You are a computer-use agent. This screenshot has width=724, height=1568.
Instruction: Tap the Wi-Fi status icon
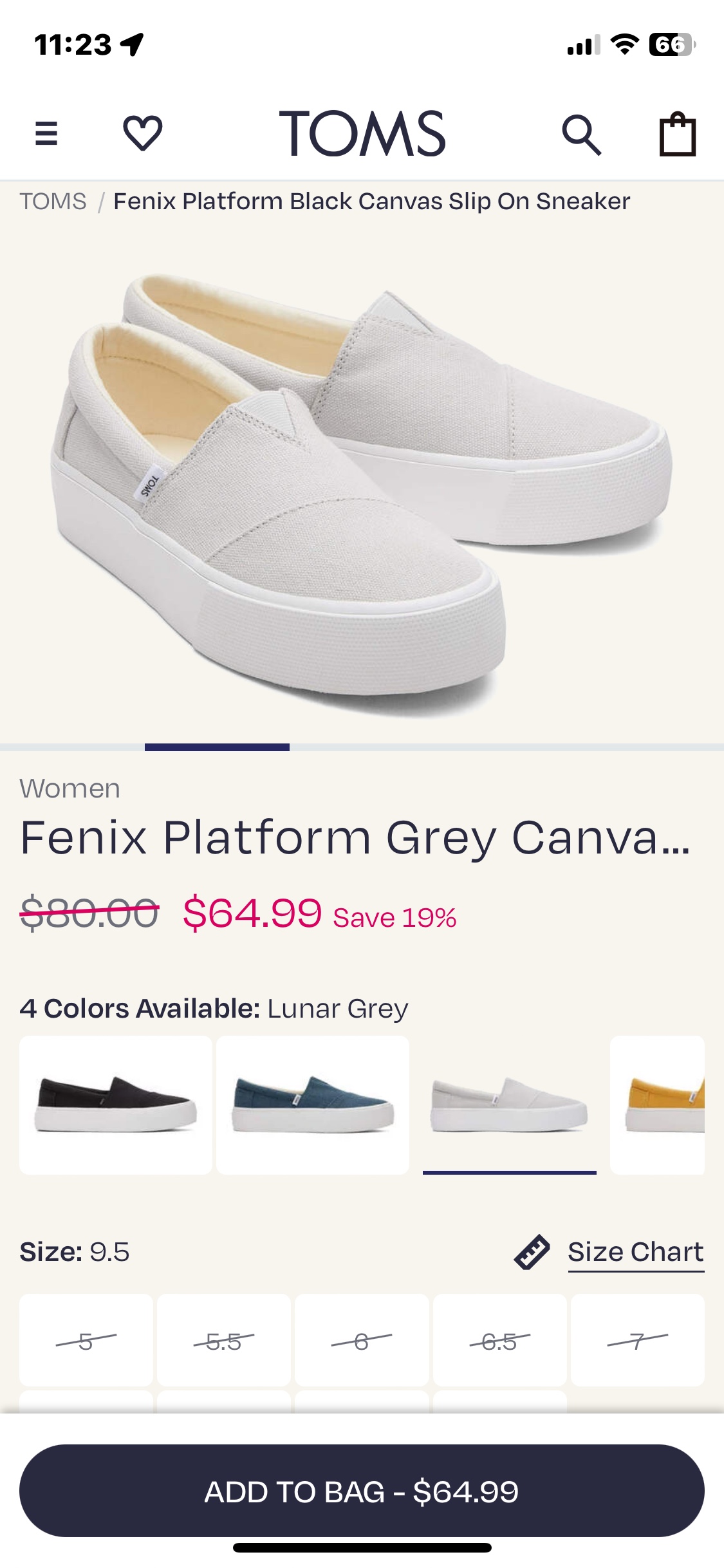pyautogui.click(x=624, y=44)
